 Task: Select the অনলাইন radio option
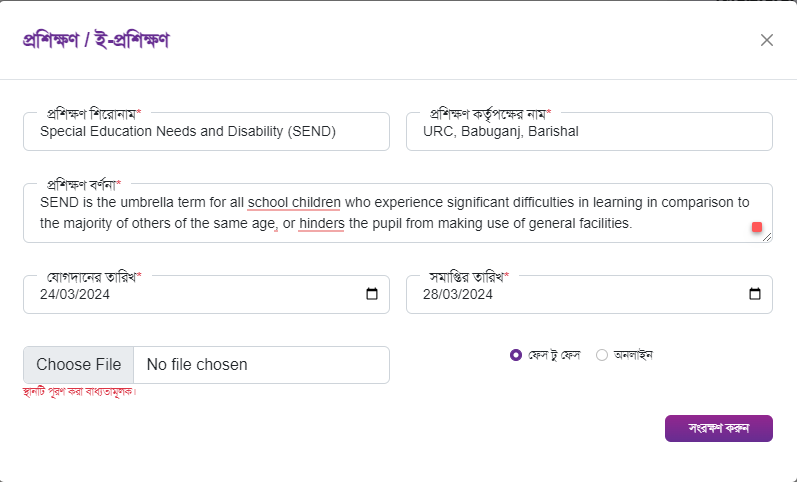(602, 355)
